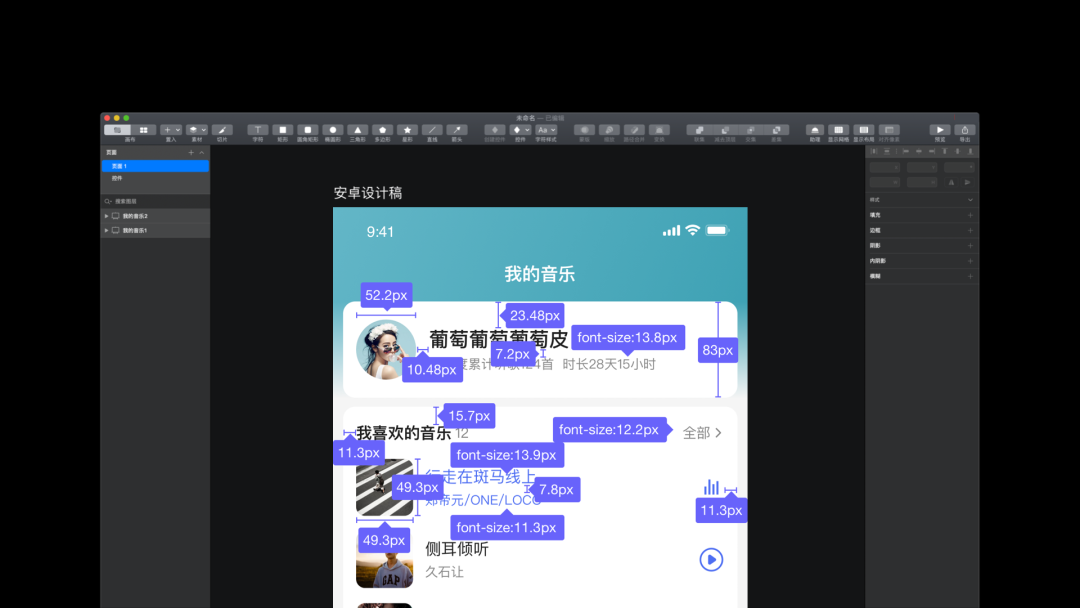Click the 蒙板 mask icon
Viewport: 1080px width, 608px height.
(x=584, y=129)
